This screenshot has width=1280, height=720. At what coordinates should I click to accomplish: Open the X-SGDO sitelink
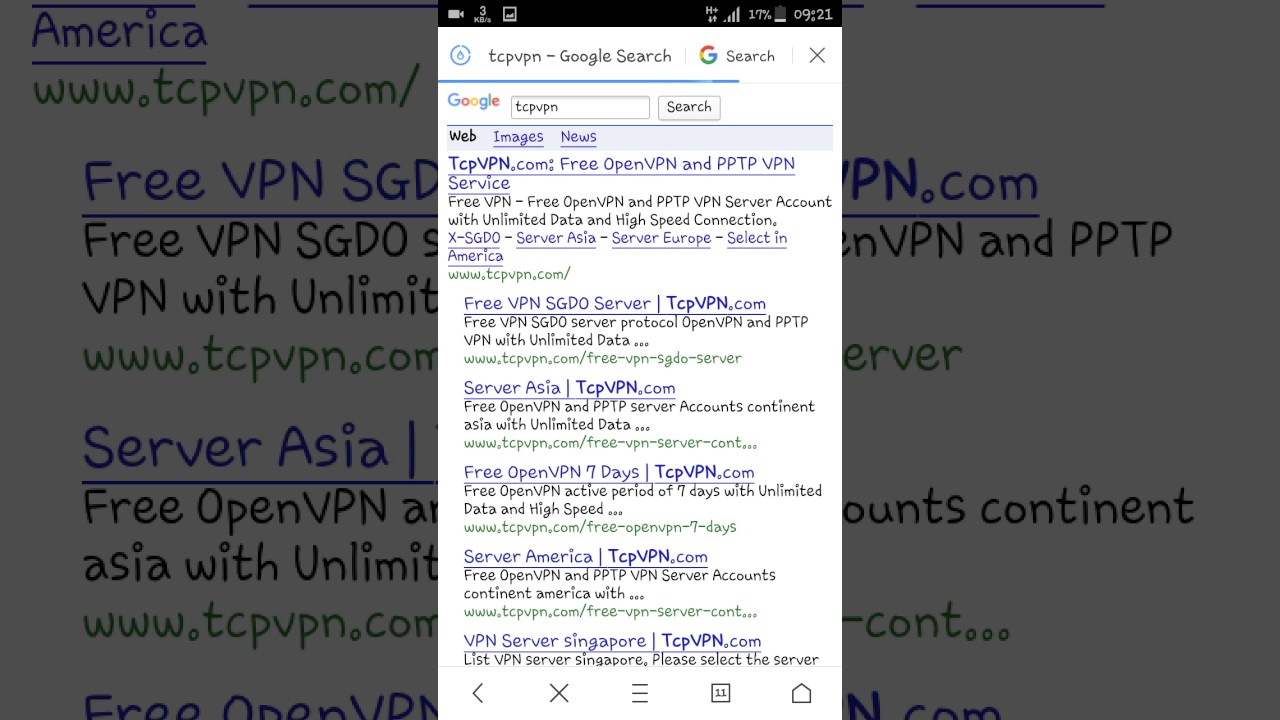tap(474, 238)
